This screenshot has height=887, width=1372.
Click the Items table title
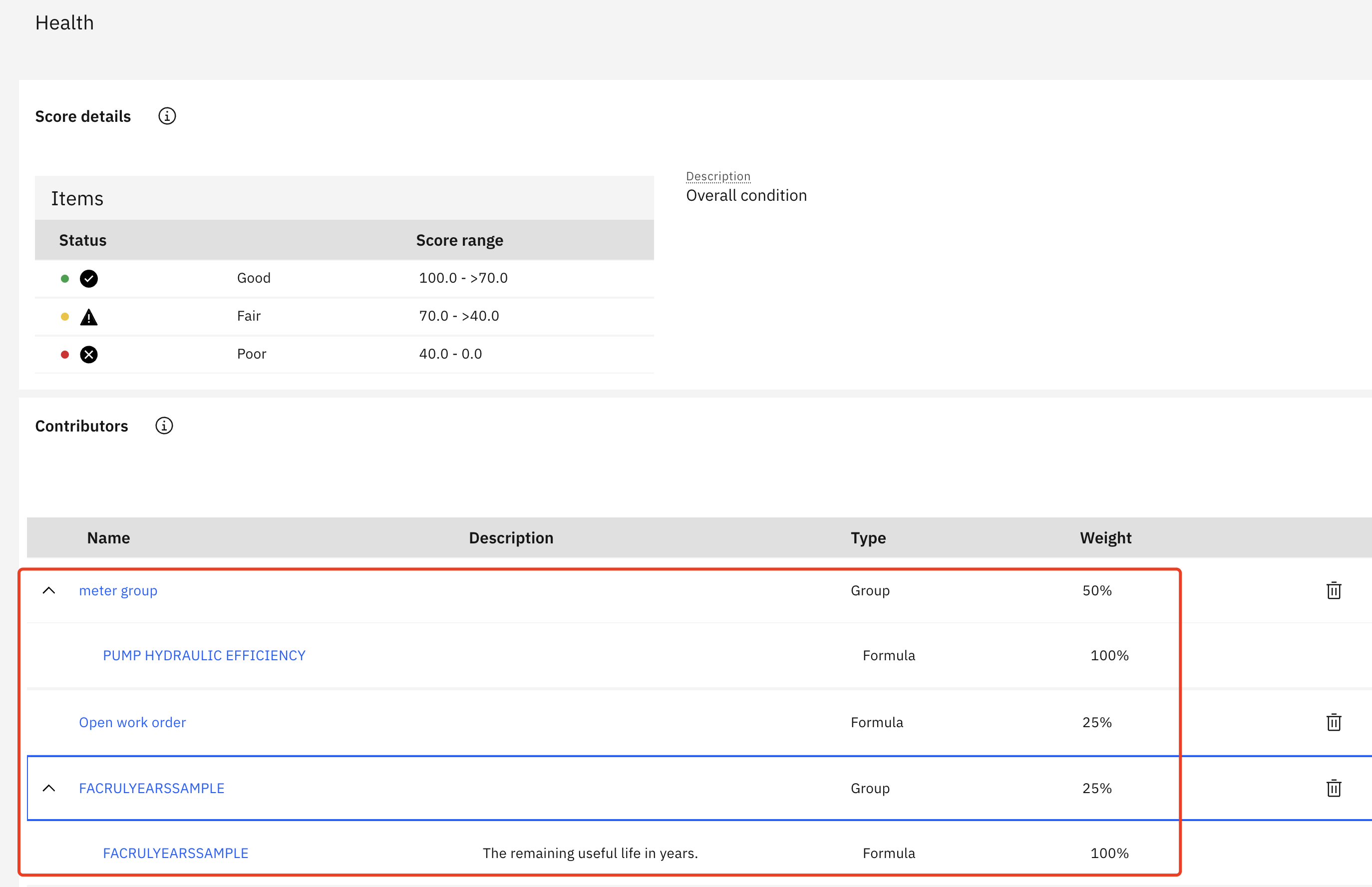[77, 199]
